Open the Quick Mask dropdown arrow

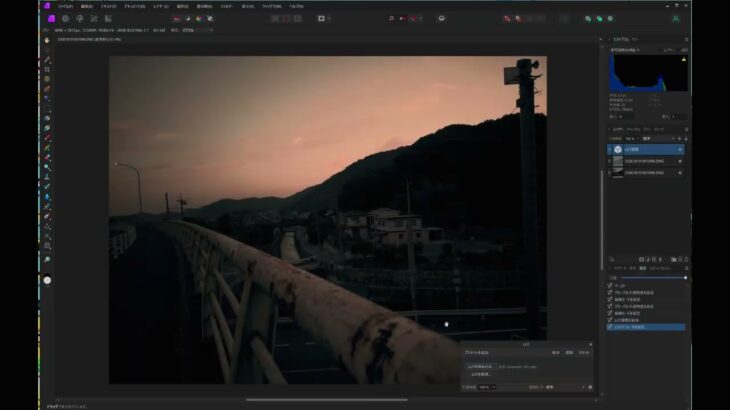(x=329, y=19)
